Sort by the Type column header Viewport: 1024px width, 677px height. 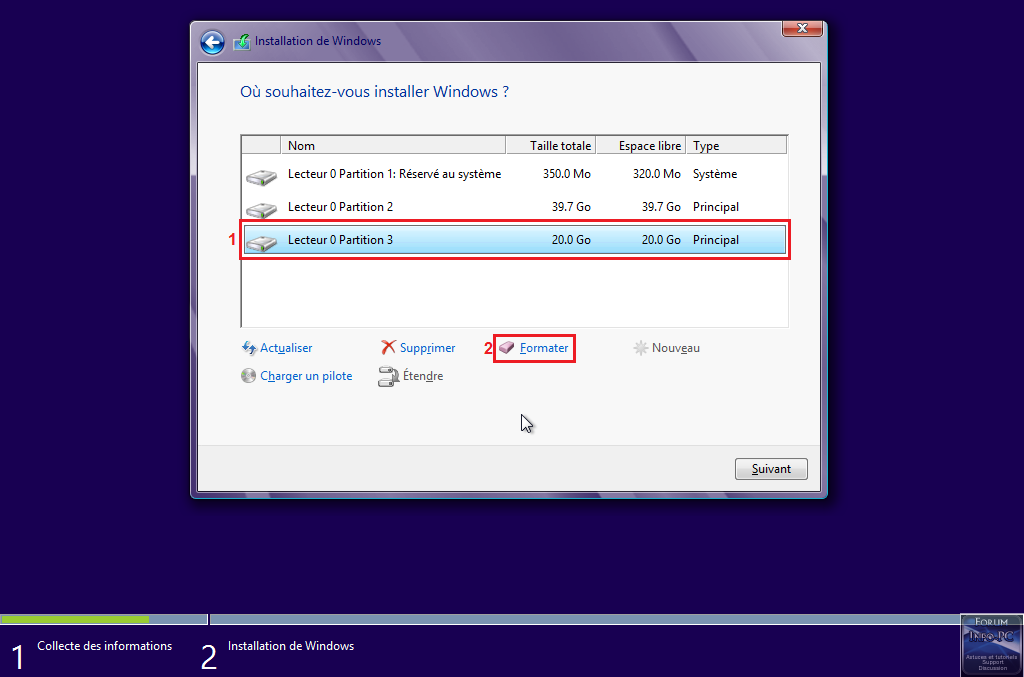tap(737, 145)
